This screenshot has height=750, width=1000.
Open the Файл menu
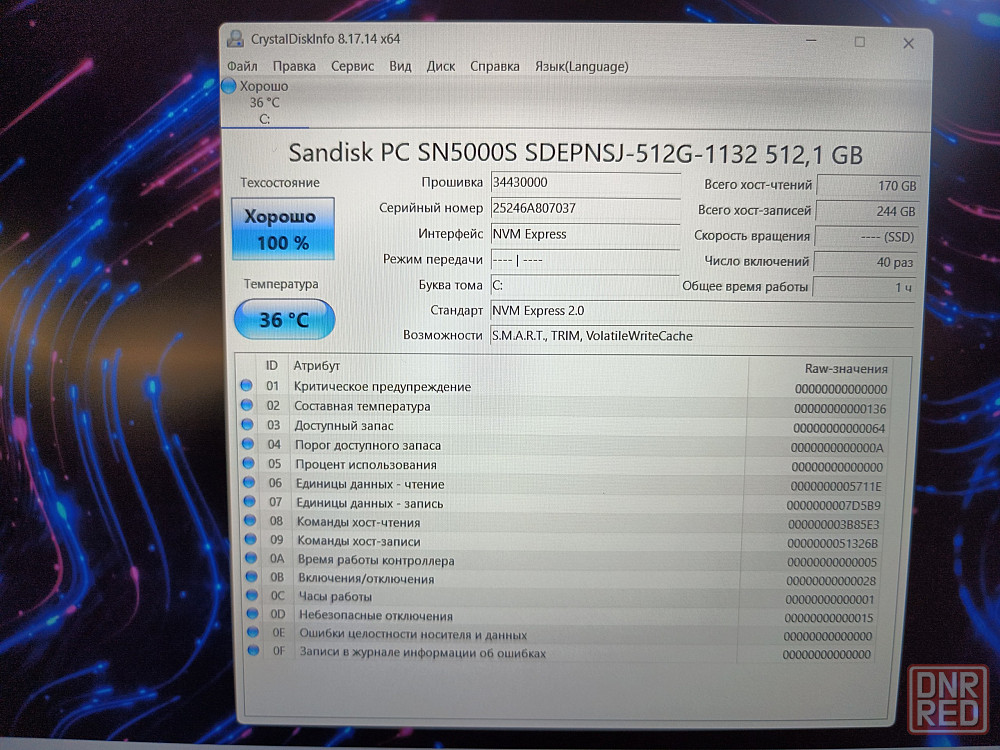click(242, 66)
